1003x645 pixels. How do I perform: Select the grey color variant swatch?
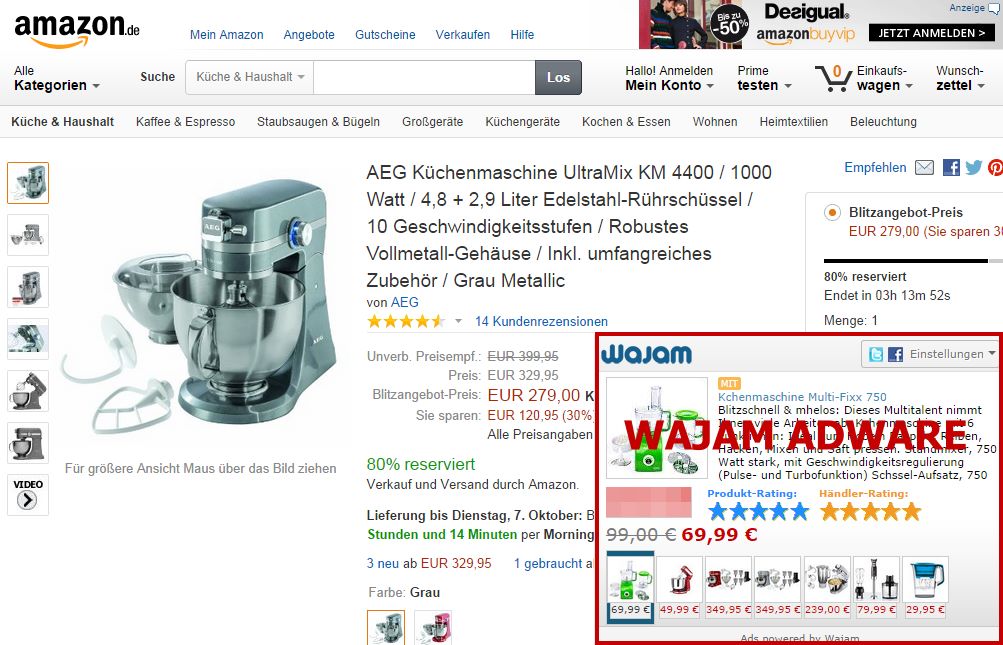[386, 627]
